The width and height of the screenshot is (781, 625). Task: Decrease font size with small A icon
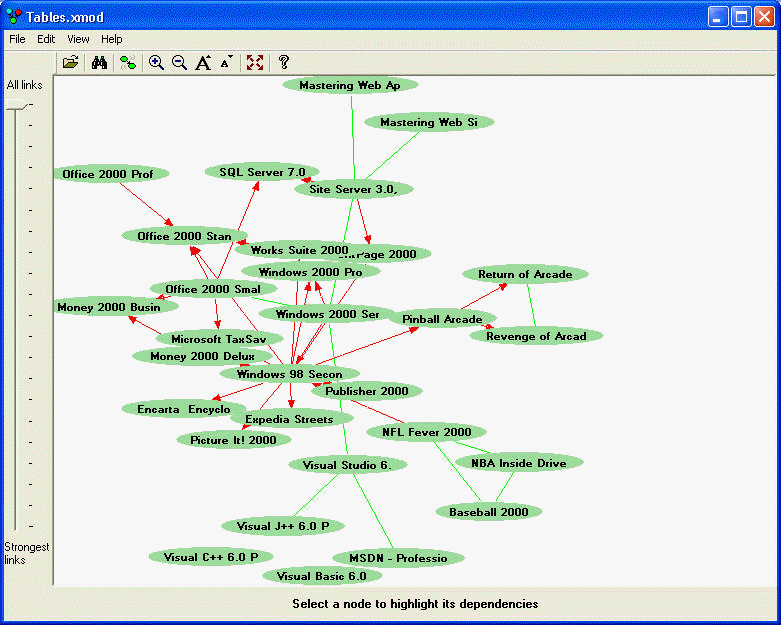(x=226, y=62)
